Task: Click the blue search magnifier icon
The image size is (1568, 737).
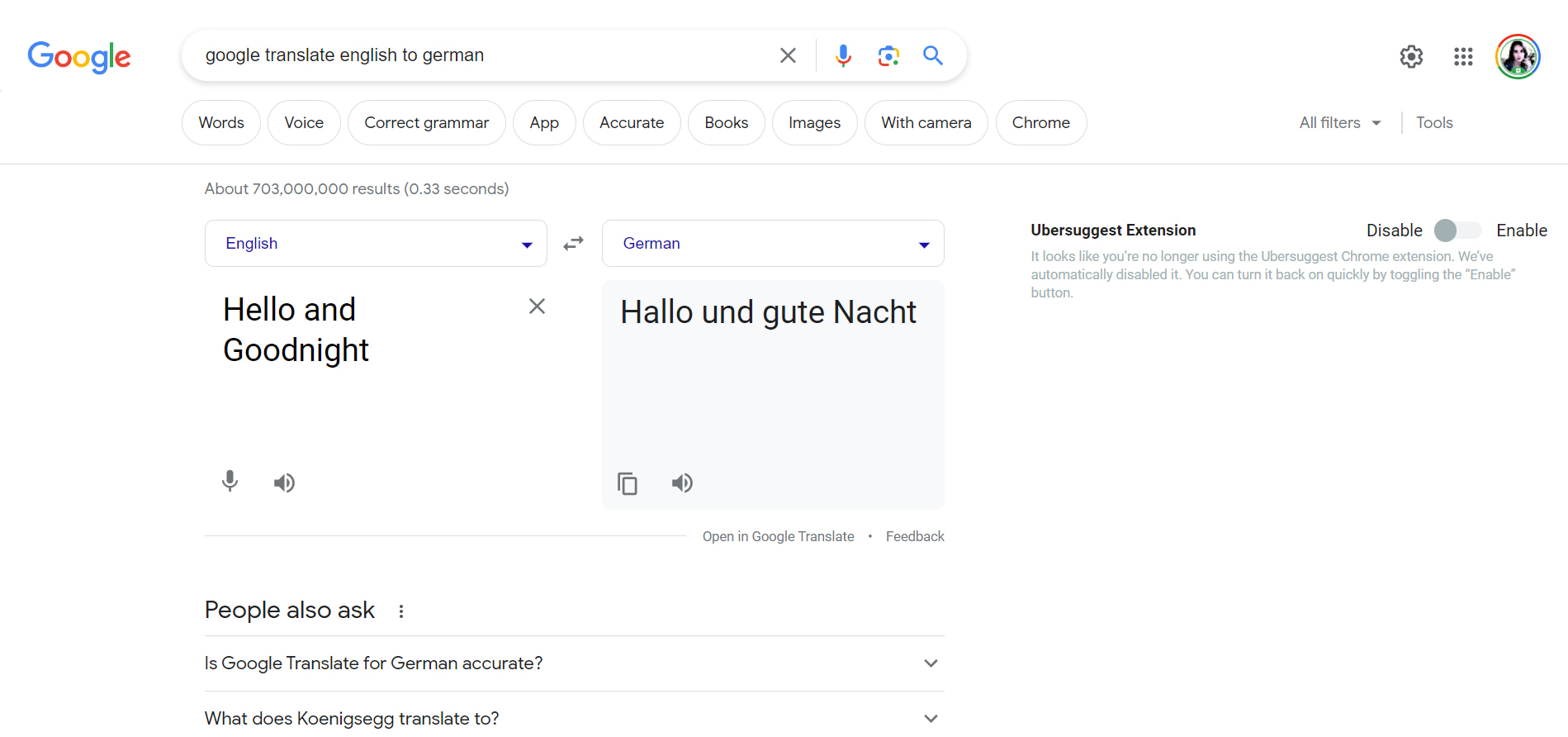Action: pos(933,55)
